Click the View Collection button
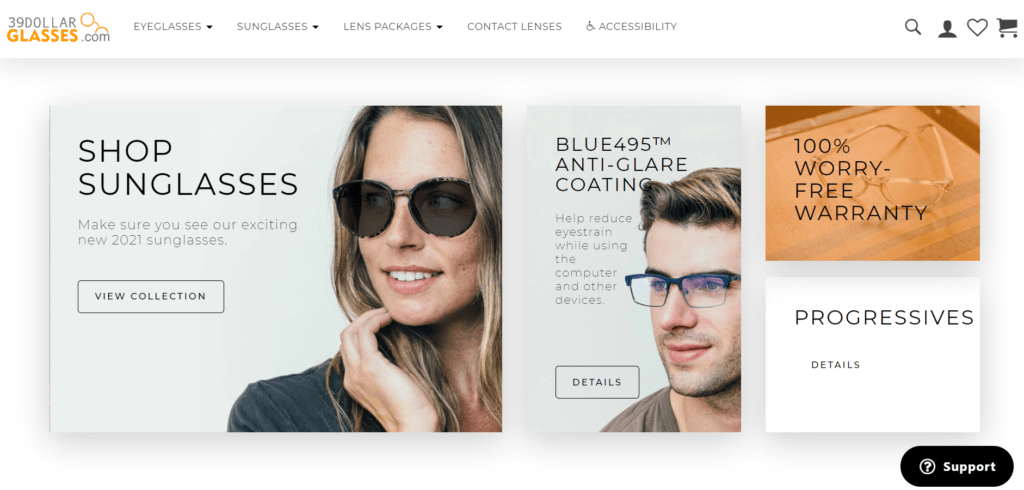1024x490 pixels. (151, 297)
